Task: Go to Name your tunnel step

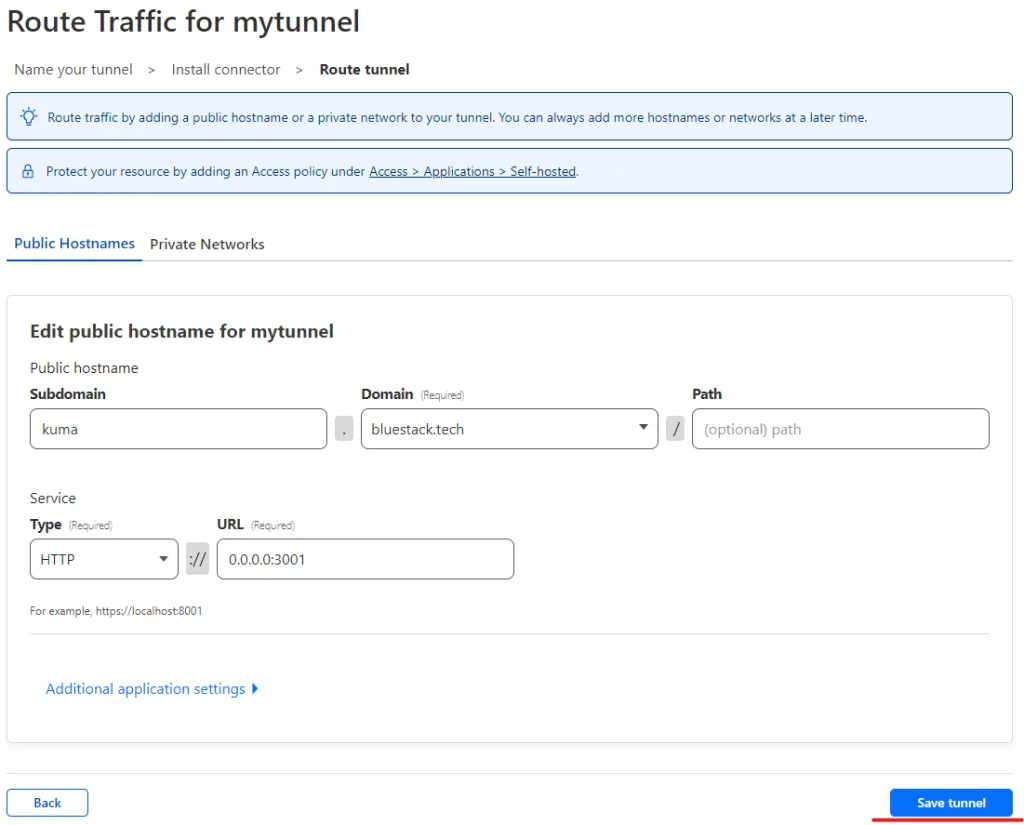Action: tap(73, 69)
